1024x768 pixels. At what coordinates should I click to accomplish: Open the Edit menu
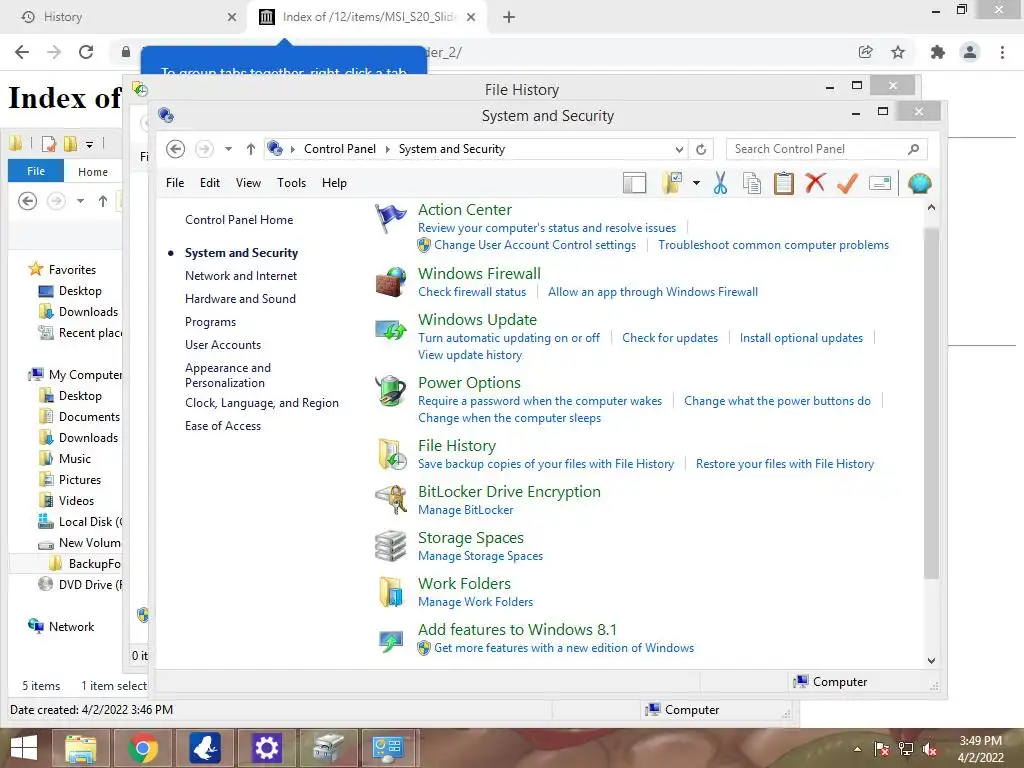coord(210,183)
